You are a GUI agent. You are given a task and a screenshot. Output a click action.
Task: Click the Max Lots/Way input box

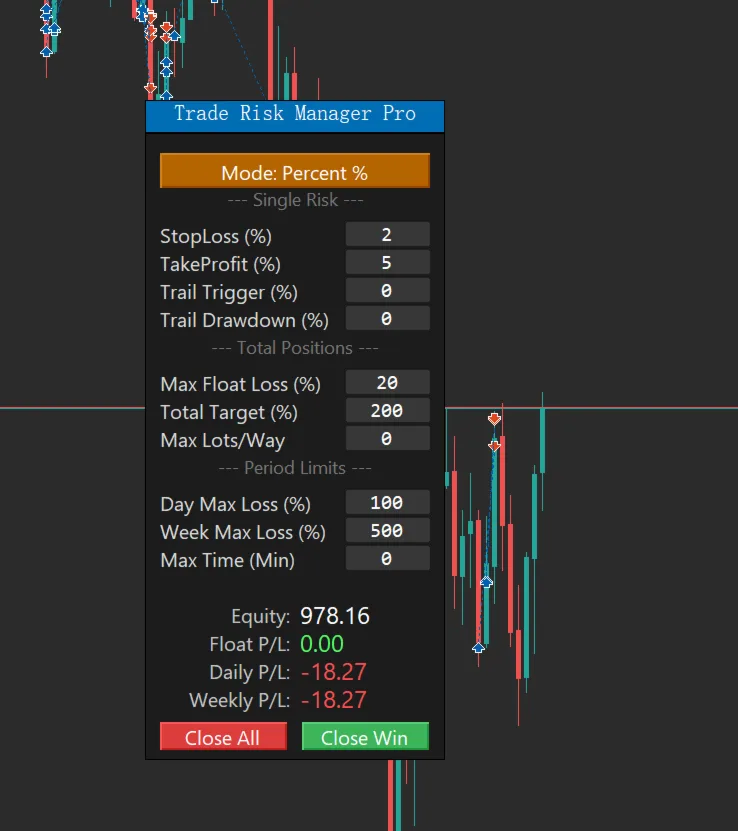point(387,438)
